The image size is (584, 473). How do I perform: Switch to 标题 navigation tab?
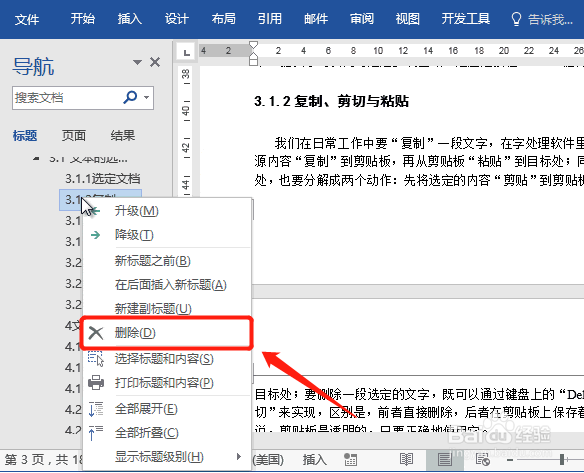point(25,136)
